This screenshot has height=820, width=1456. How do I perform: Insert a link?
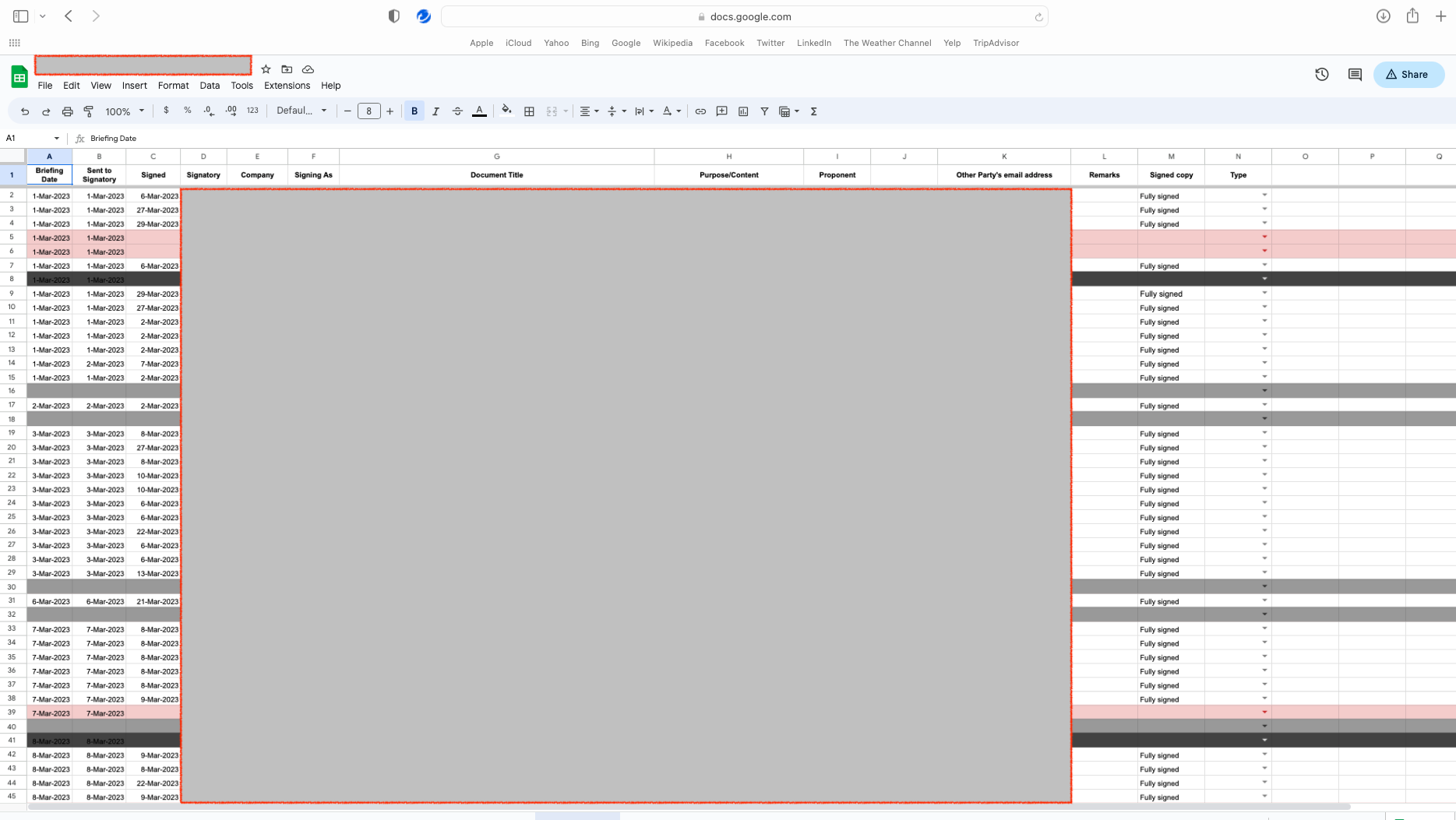point(700,111)
